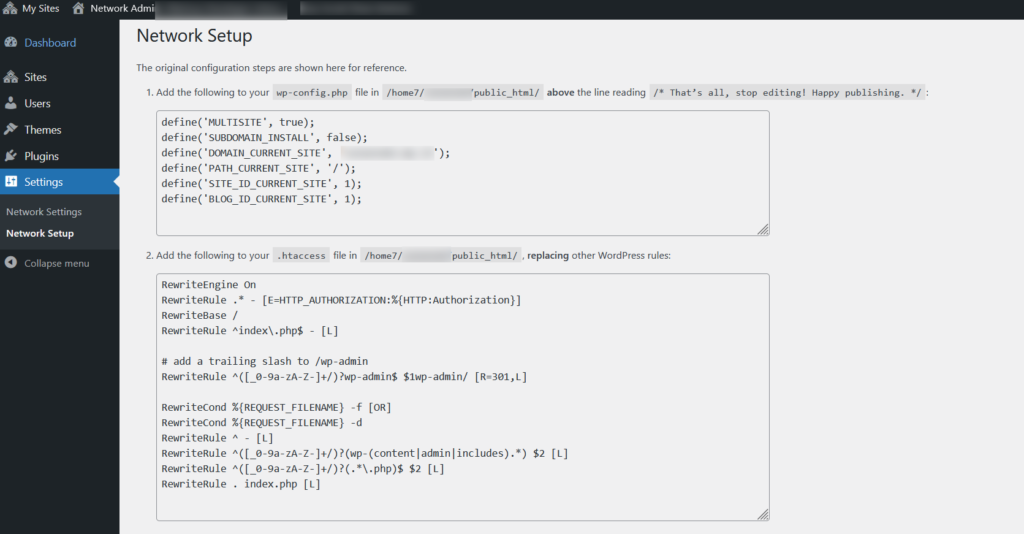1024x534 pixels.
Task: Click inside the .htaccess rewrite rules textarea
Action: click(x=462, y=397)
